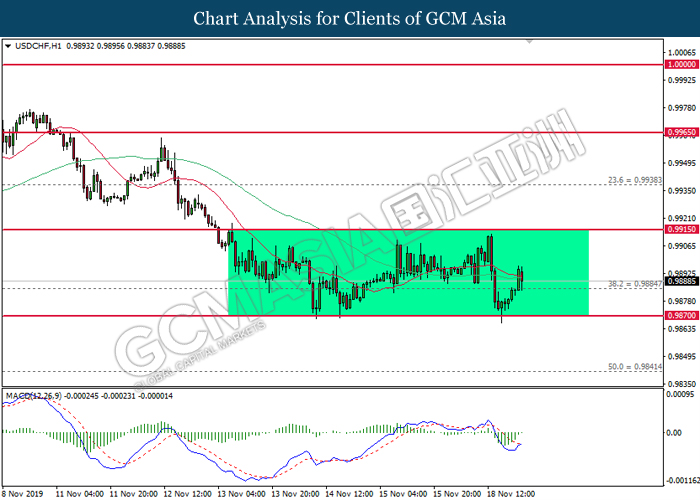Viewport: 700px width, 500px height.
Task: Click the 15 Nov 20:00 time label
Action: 457,494
